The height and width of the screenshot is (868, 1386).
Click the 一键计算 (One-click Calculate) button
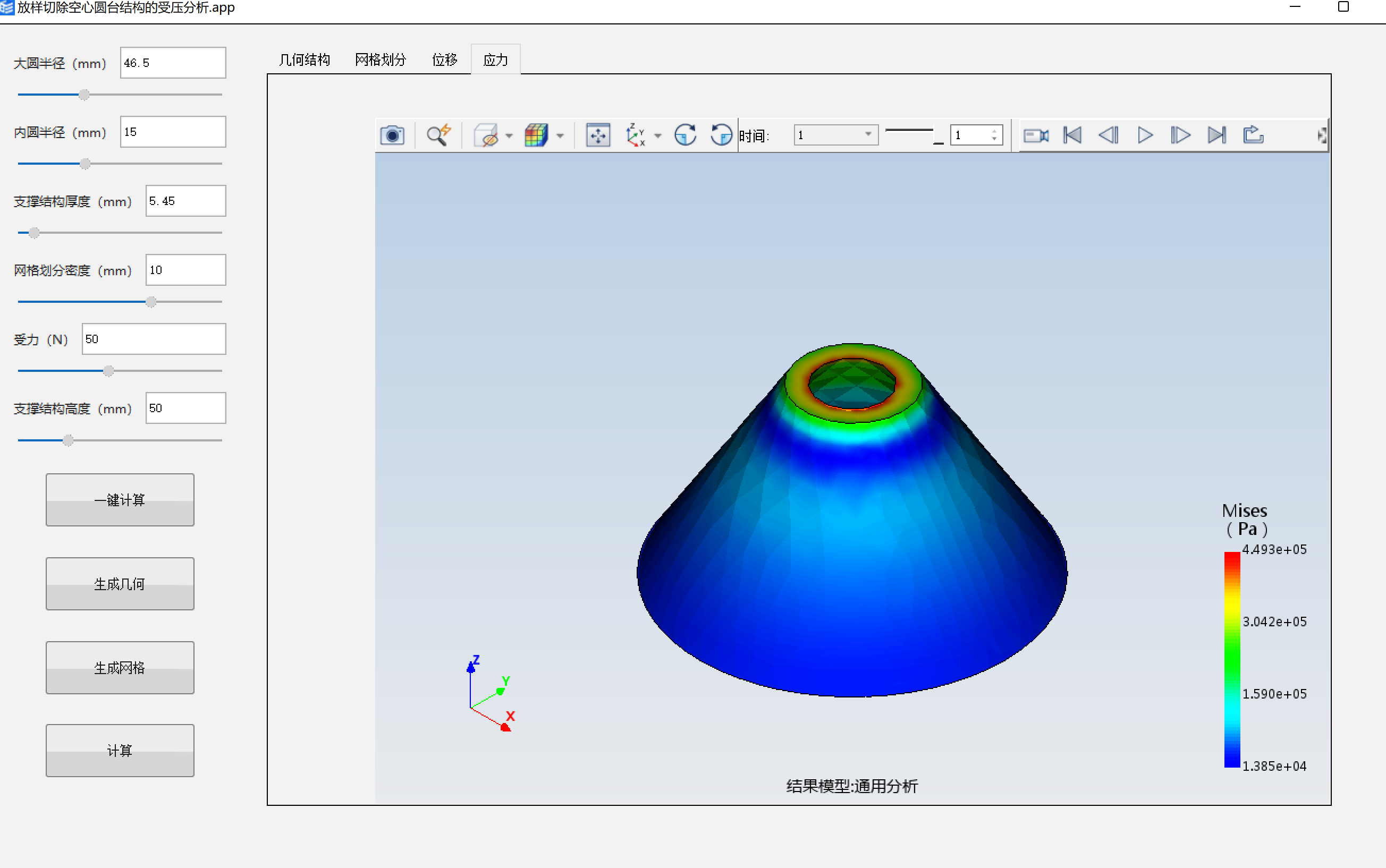click(x=119, y=498)
